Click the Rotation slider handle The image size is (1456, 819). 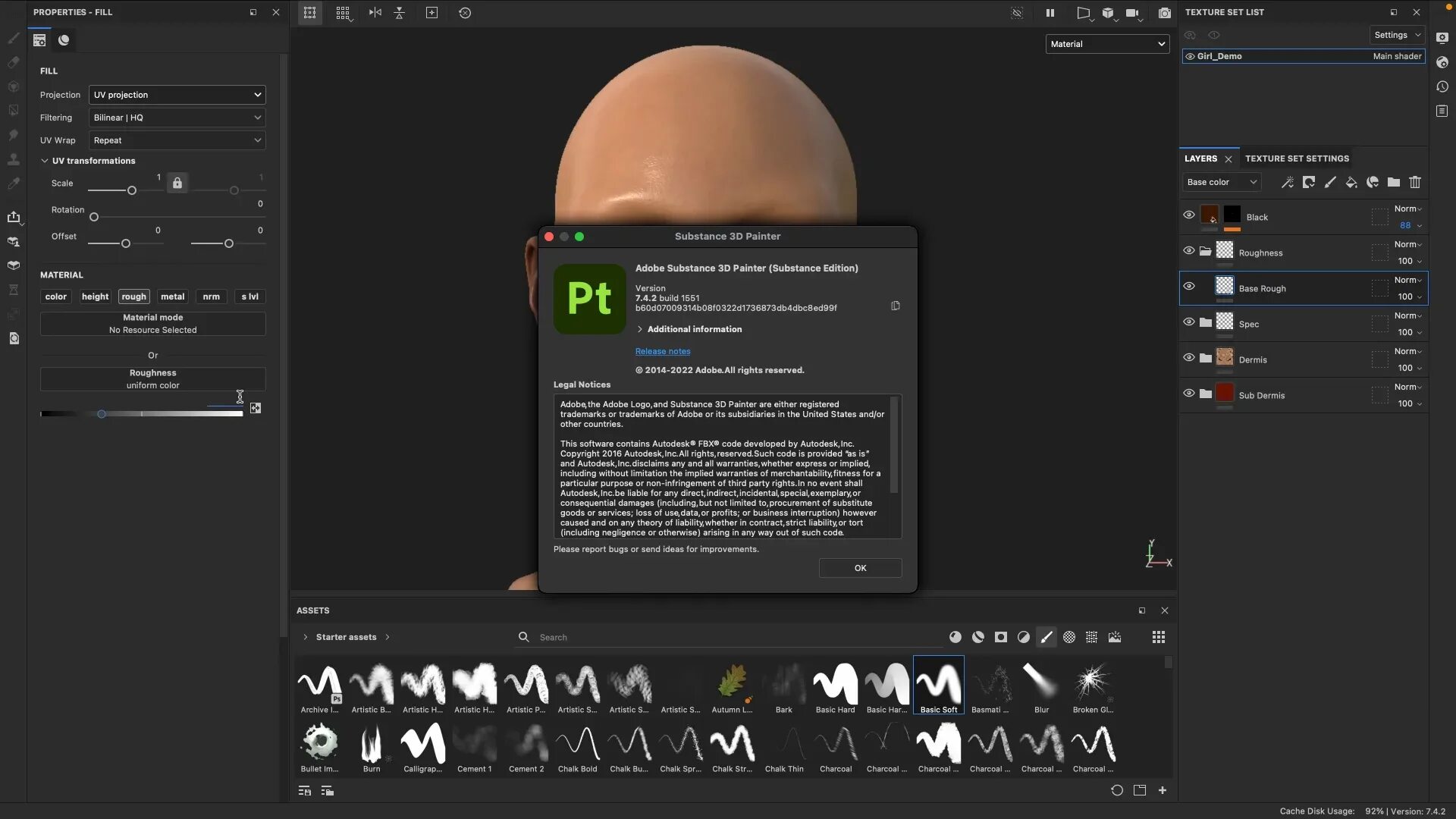94,217
